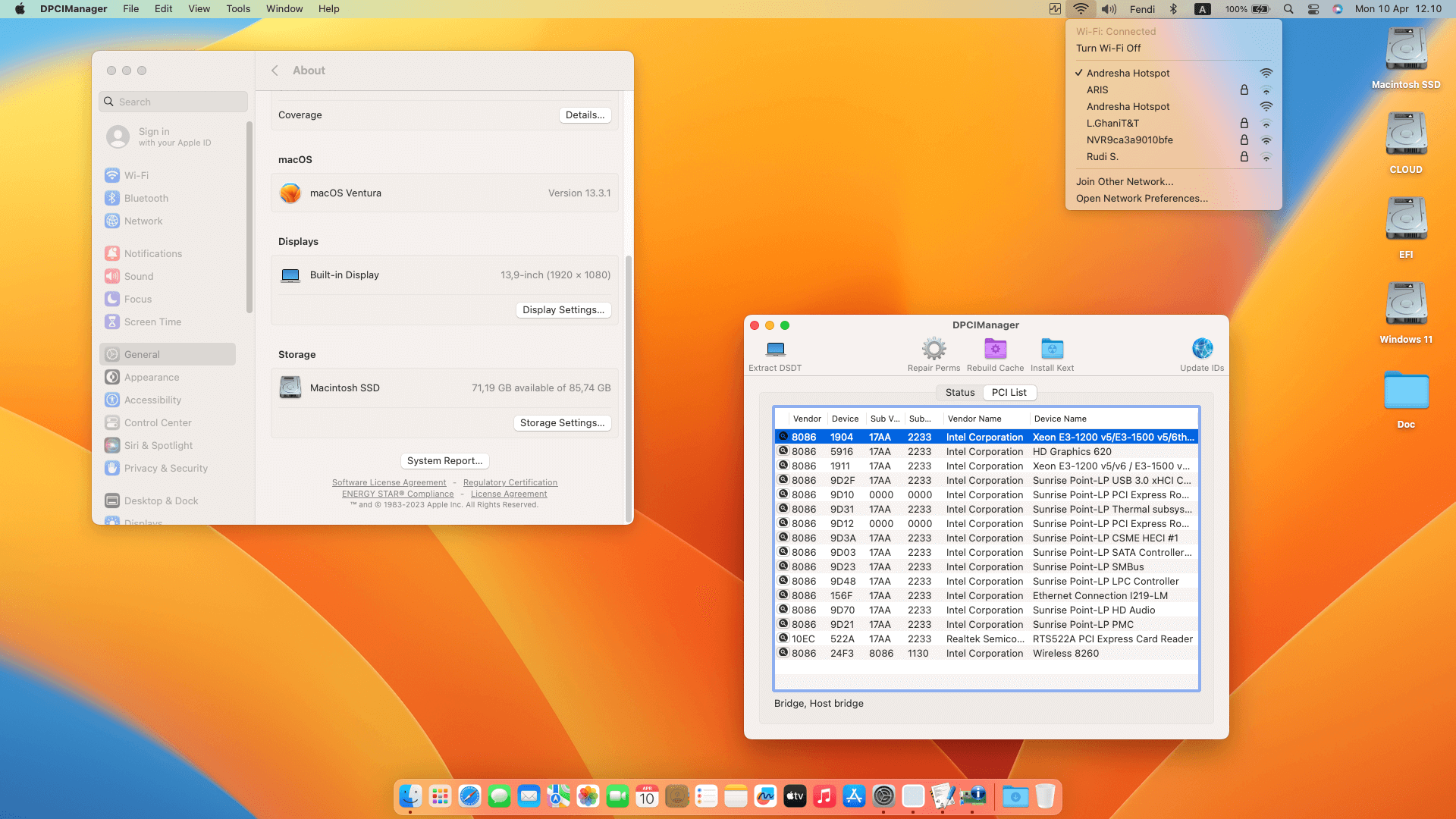Select the RTS522A PCI Express Card Reader row

(x=986, y=639)
